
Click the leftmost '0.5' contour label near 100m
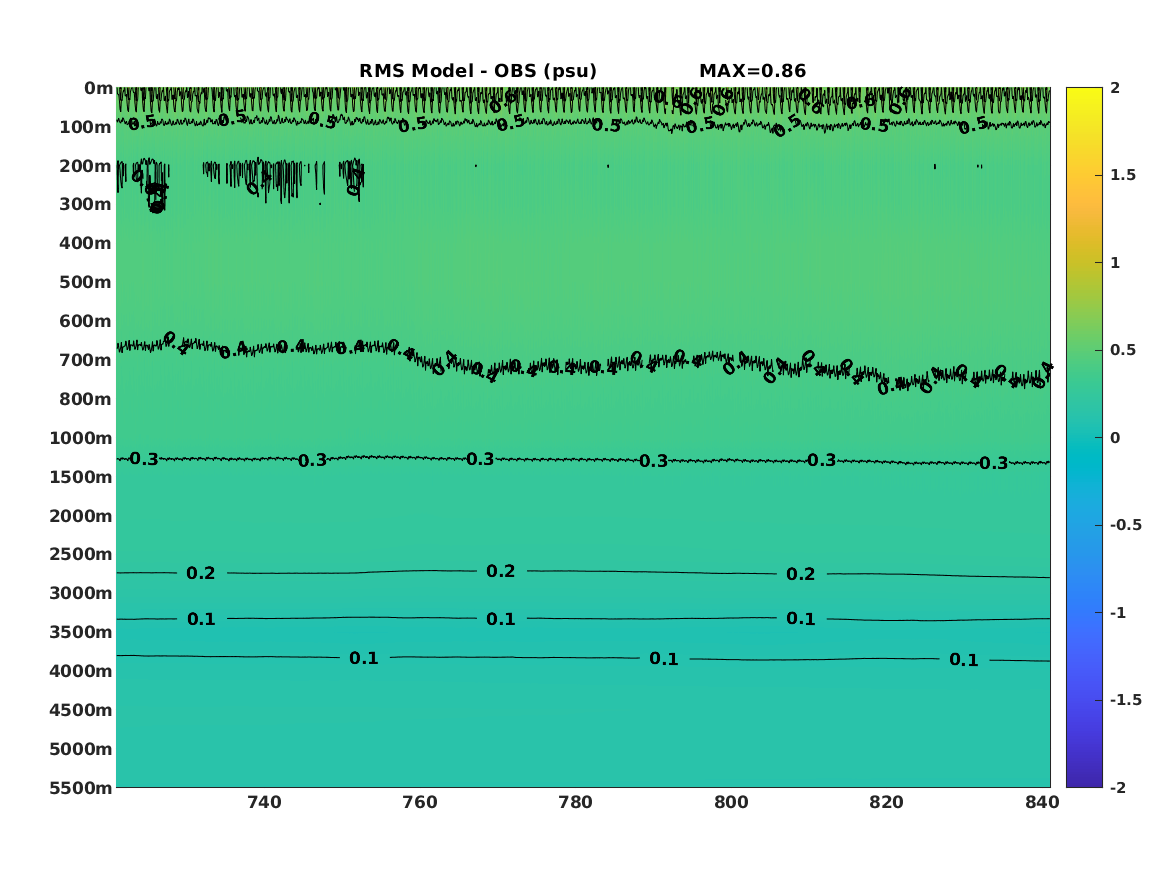(142, 123)
